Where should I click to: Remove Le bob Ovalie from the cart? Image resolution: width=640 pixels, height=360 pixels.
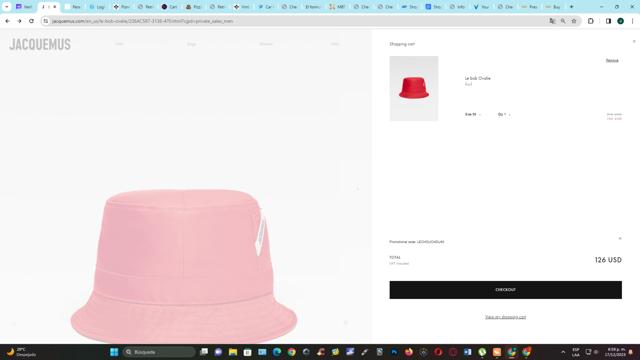click(x=612, y=60)
